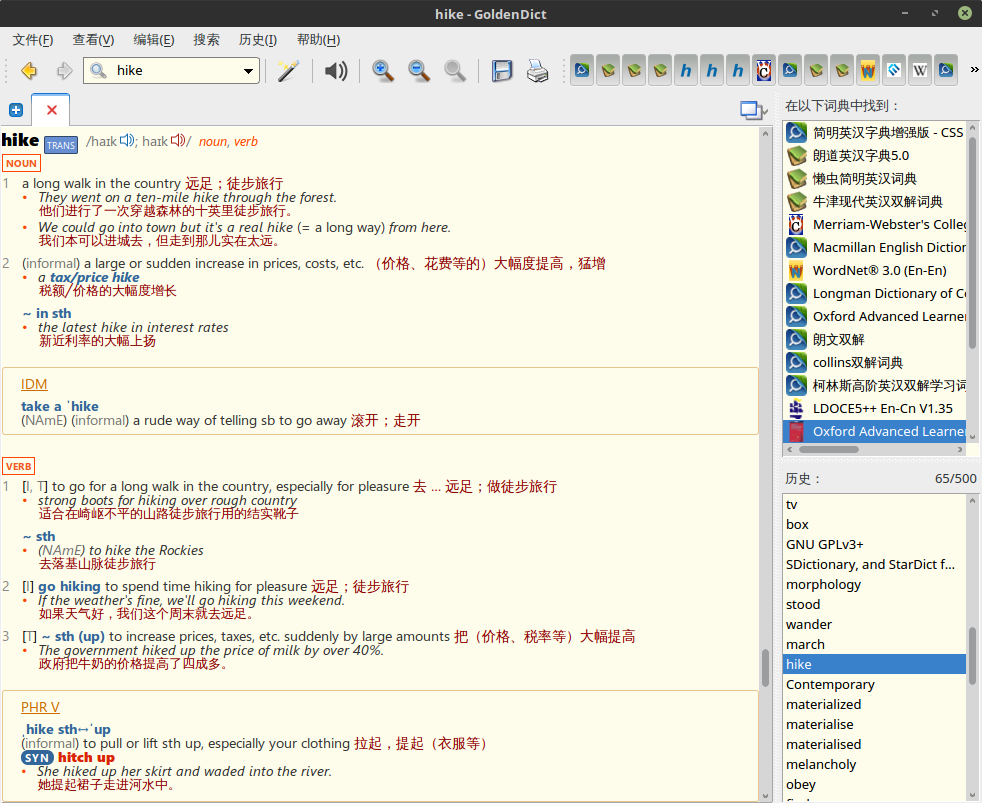Pronounce the word with speaker icon
The image size is (982, 803).
(336, 71)
